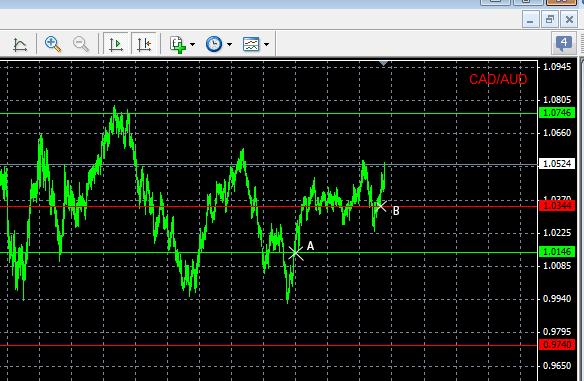The image size is (584, 381).
Task: Restore down the chart window
Action: point(550,19)
